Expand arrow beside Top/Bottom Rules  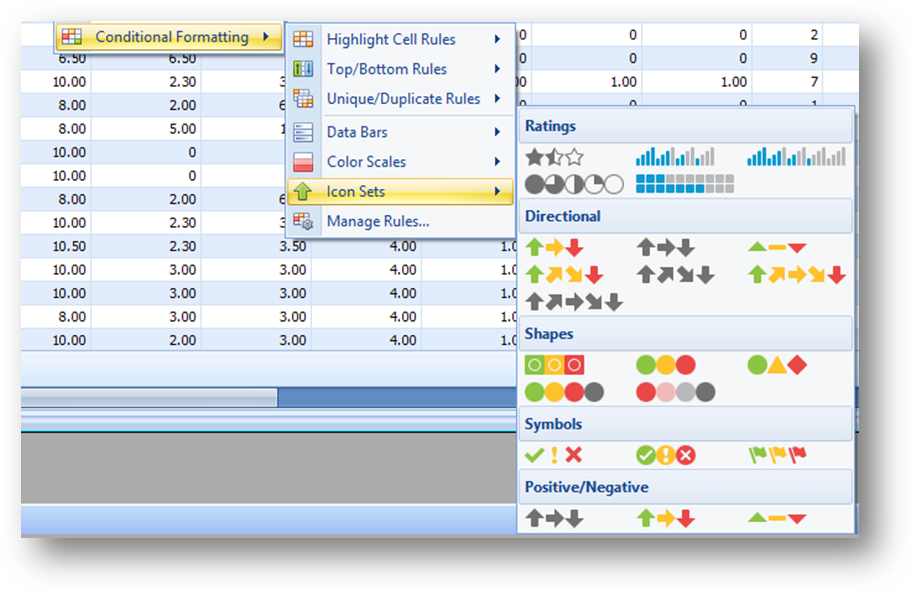[x=497, y=69]
